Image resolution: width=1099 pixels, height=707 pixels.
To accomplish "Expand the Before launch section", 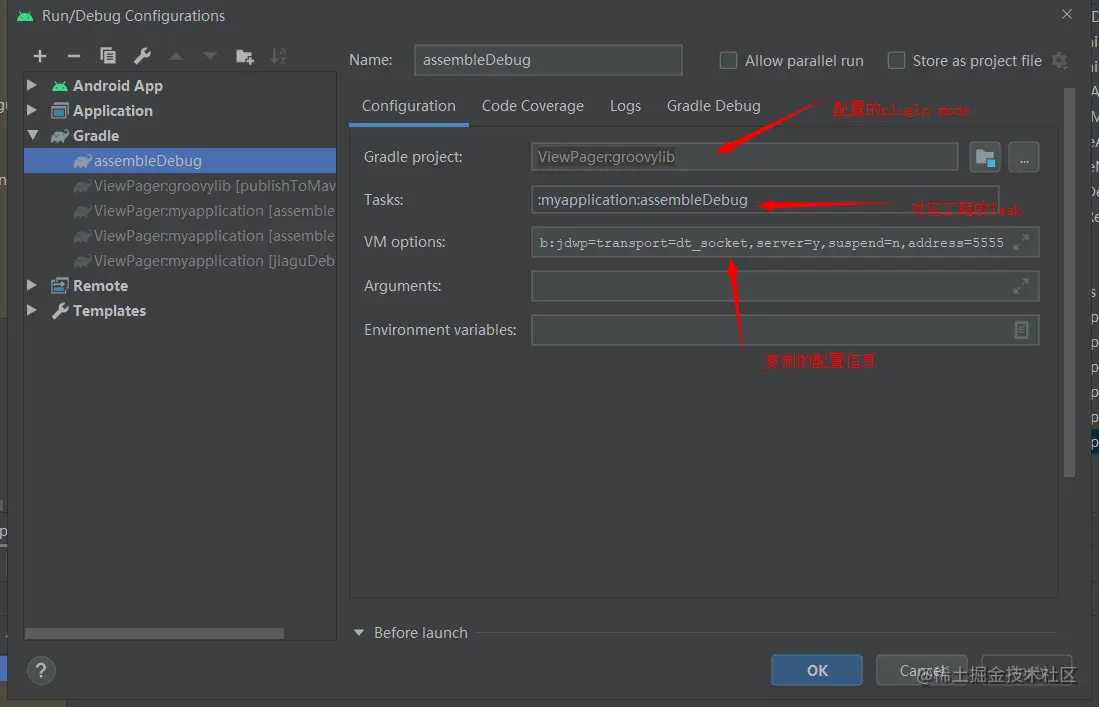I will (x=360, y=633).
